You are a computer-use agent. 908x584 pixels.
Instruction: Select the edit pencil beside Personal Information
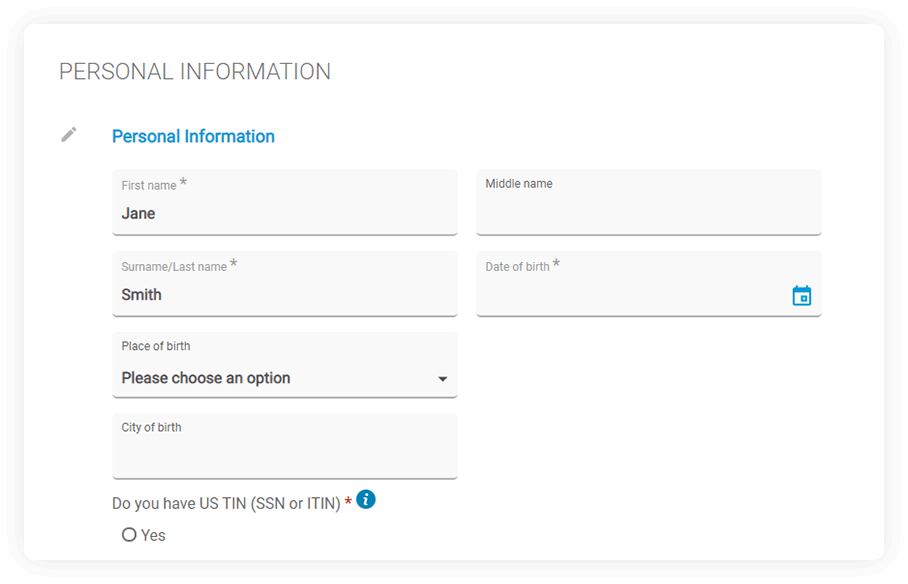tap(68, 133)
